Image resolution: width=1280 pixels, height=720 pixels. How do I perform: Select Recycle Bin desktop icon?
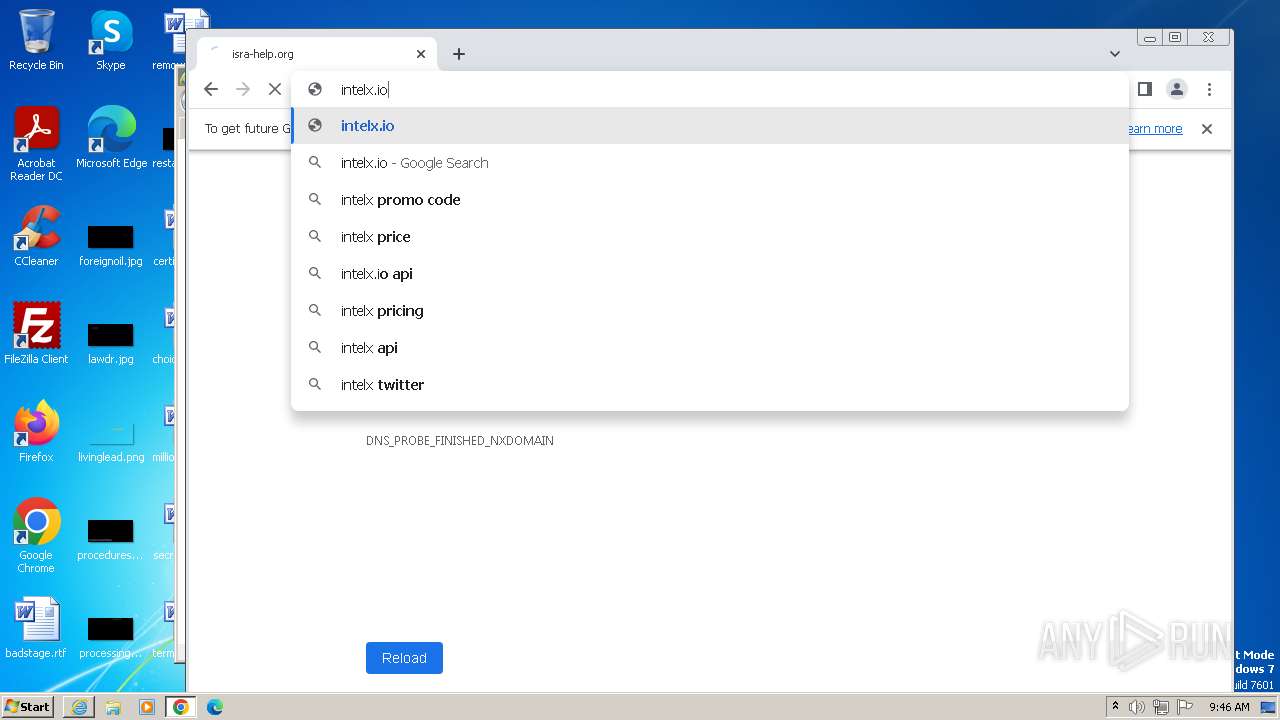coord(36,40)
